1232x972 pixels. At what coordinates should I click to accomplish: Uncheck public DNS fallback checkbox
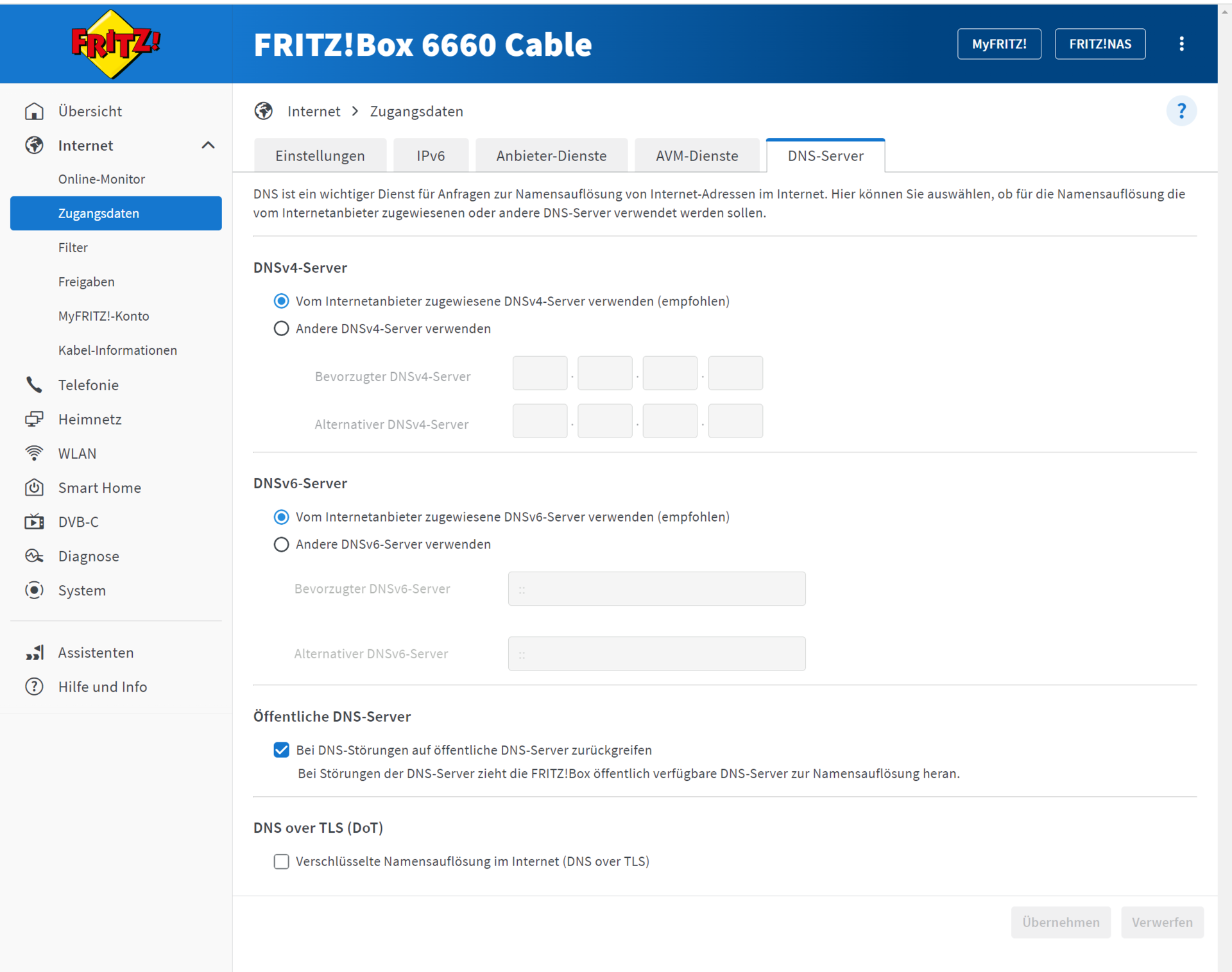point(281,750)
